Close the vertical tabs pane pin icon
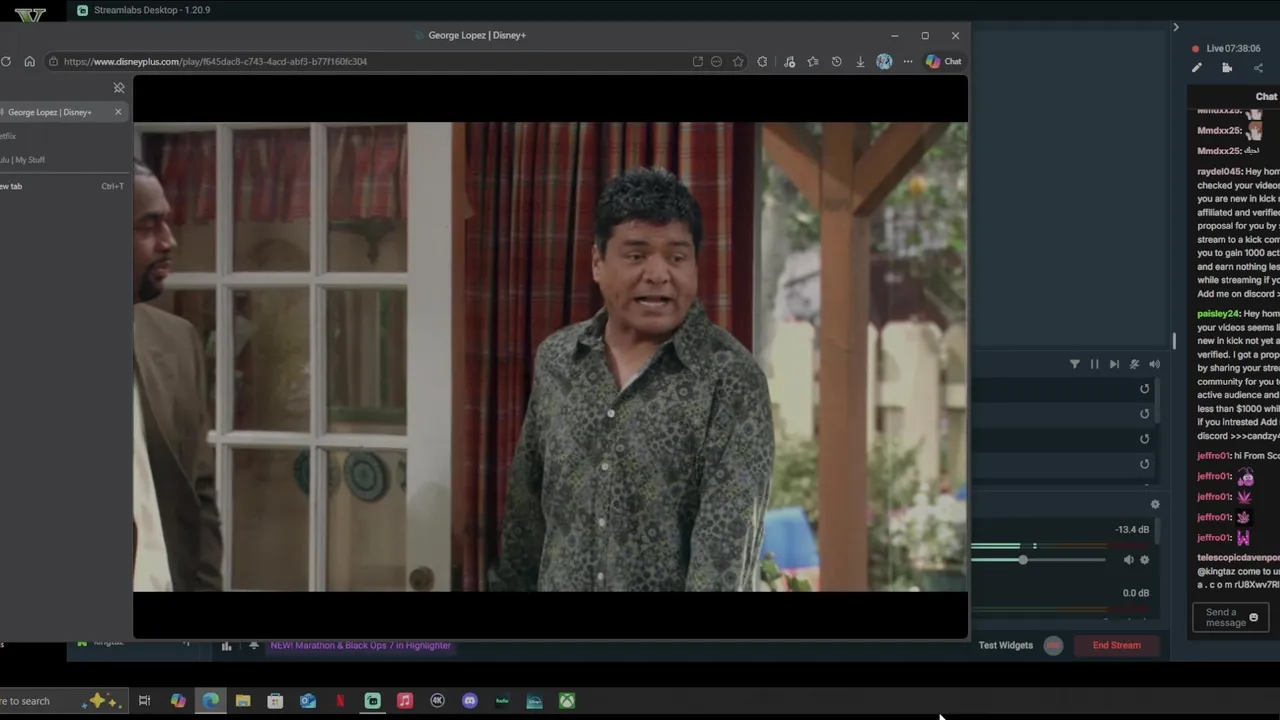 (x=119, y=88)
